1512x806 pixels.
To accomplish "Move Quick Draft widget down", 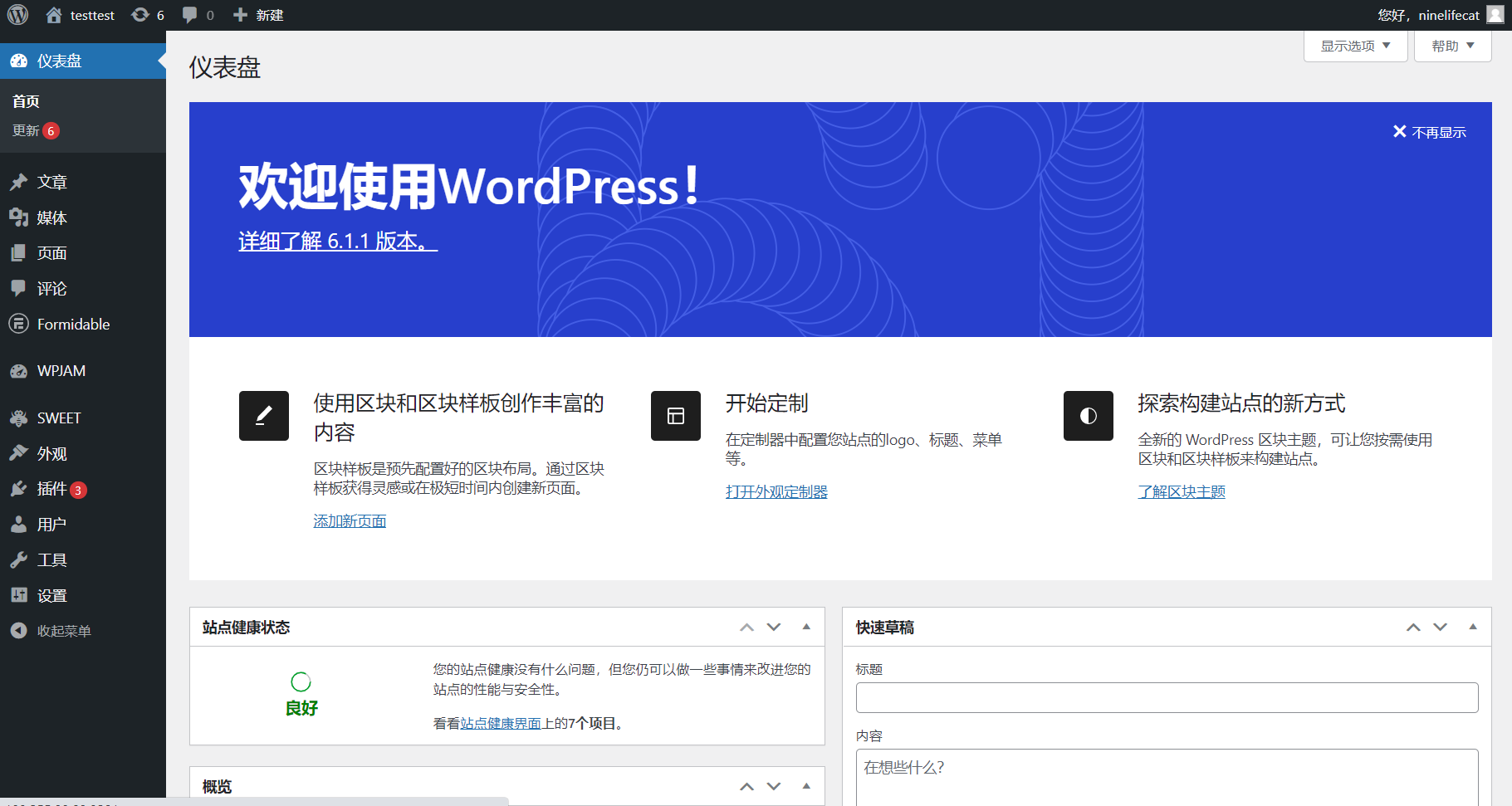I will [x=1441, y=628].
